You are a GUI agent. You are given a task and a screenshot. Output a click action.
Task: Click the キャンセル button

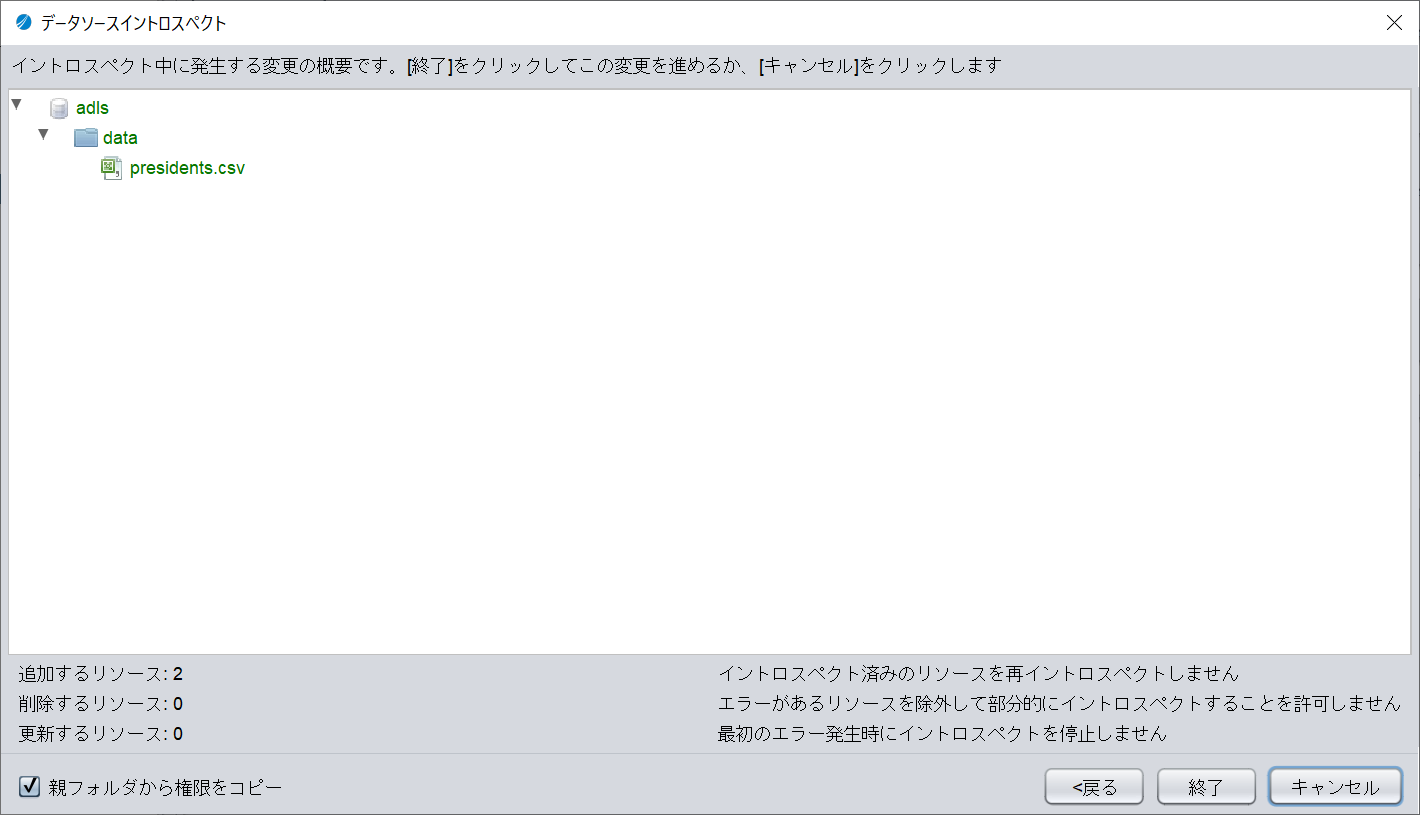pyautogui.click(x=1335, y=787)
